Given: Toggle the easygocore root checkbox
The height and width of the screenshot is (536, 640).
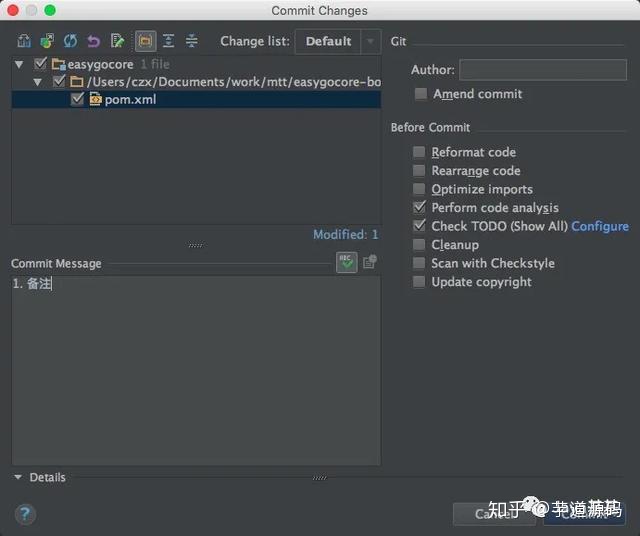Looking at the screenshot, I should [x=40, y=64].
